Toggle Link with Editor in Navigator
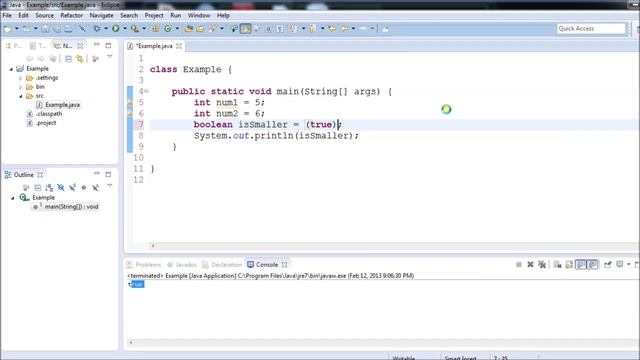This screenshot has width=640, height=360. coord(80,59)
